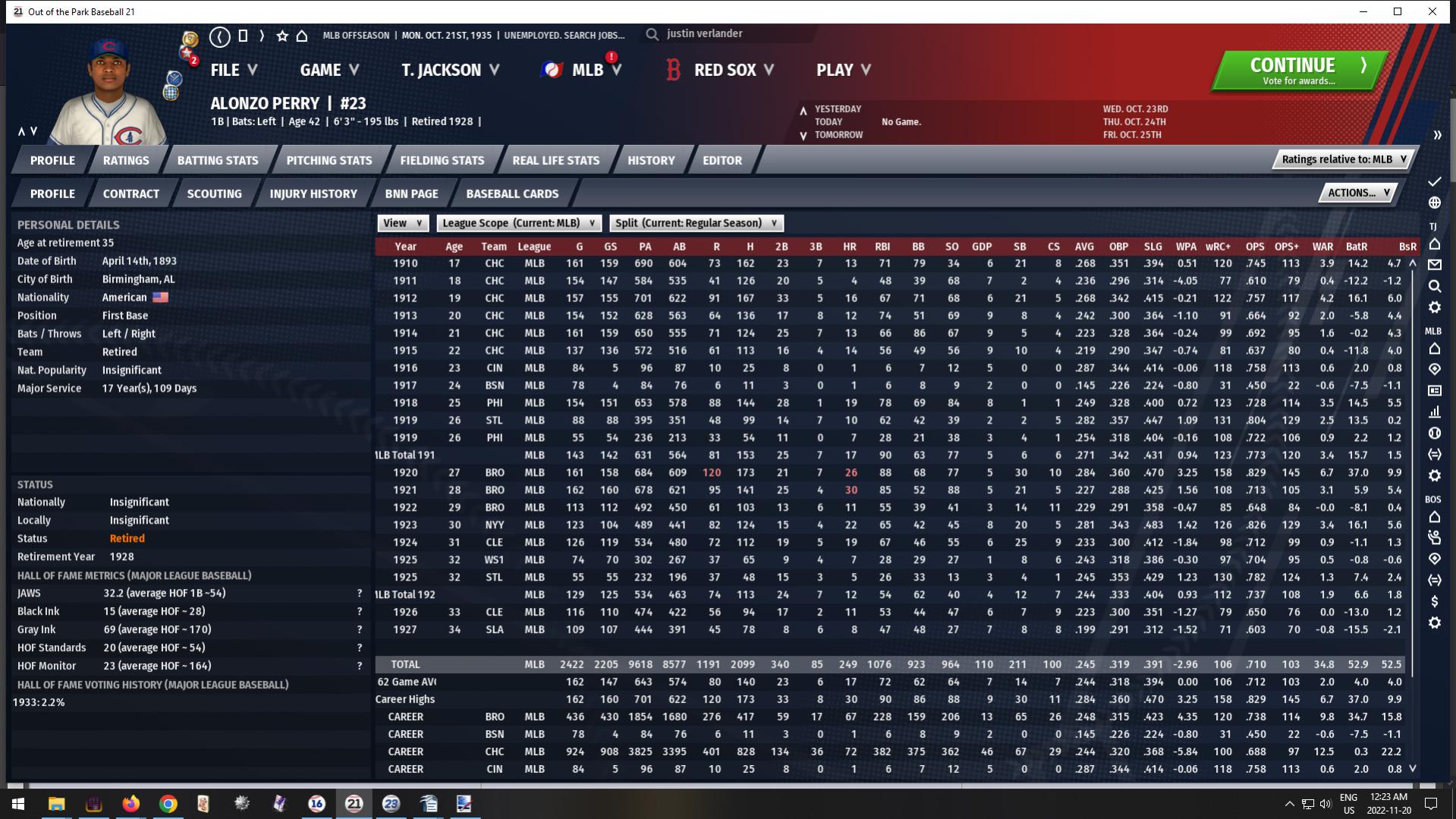This screenshot has height=819, width=1456.
Task: Click the JAWS help question mark
Action: (360, 594)
